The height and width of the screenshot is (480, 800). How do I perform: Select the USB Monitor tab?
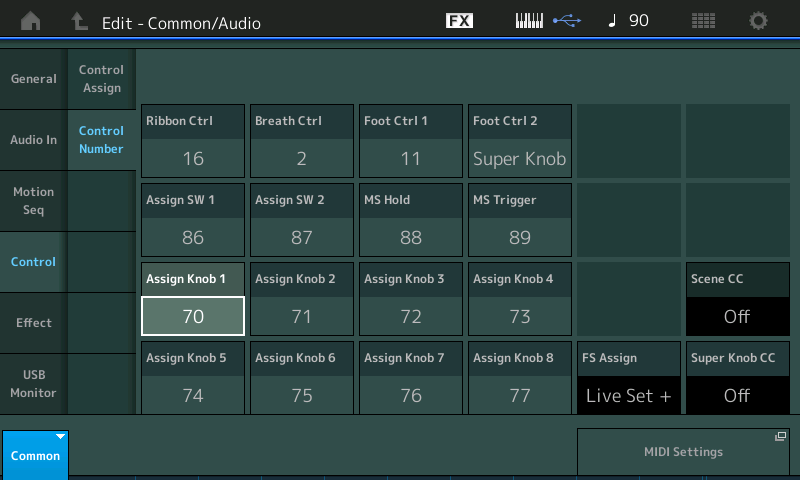click(x=33, y=384)
